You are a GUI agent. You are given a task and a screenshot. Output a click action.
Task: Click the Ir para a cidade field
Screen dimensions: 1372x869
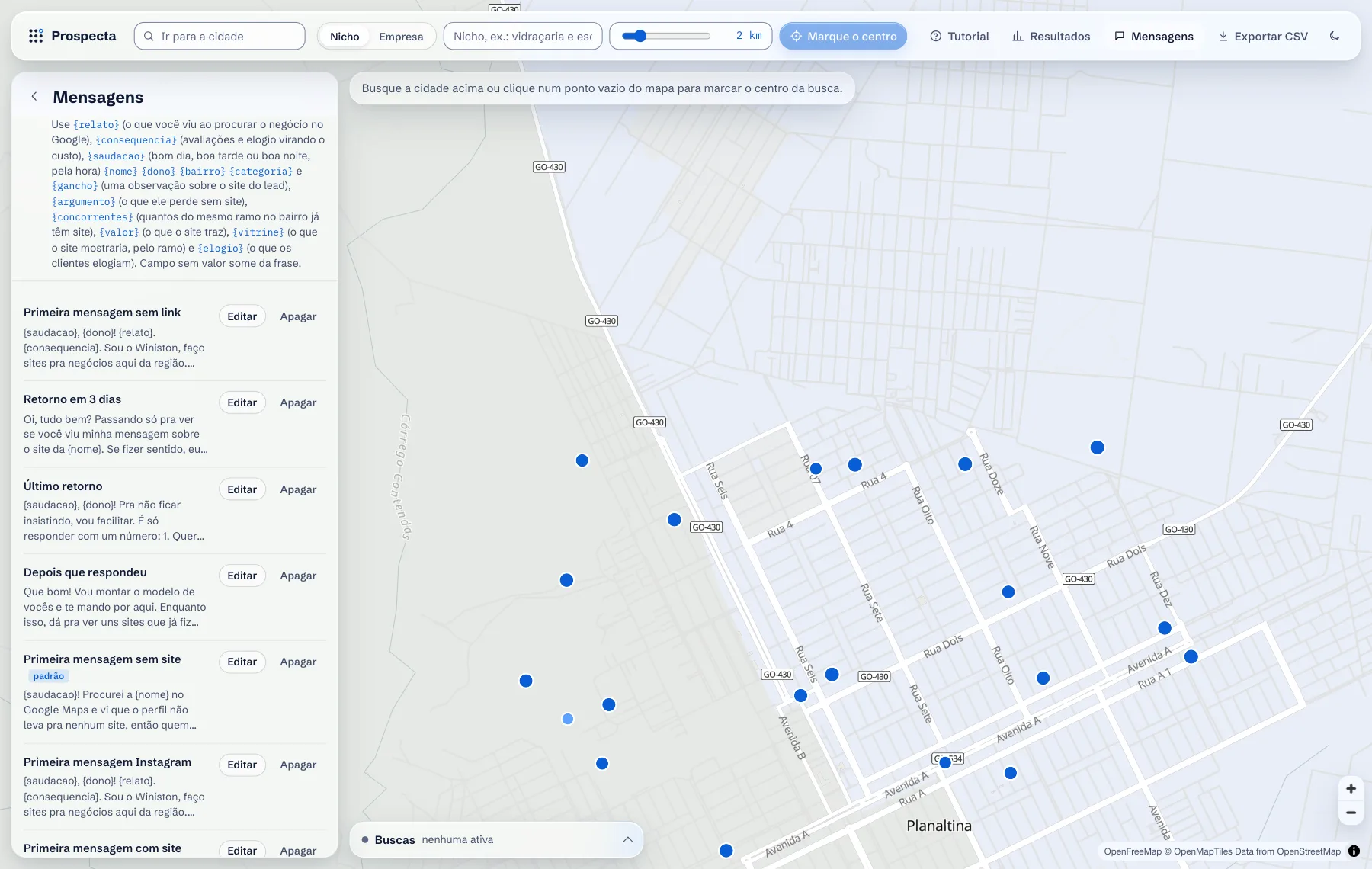[x=220, y=36]
